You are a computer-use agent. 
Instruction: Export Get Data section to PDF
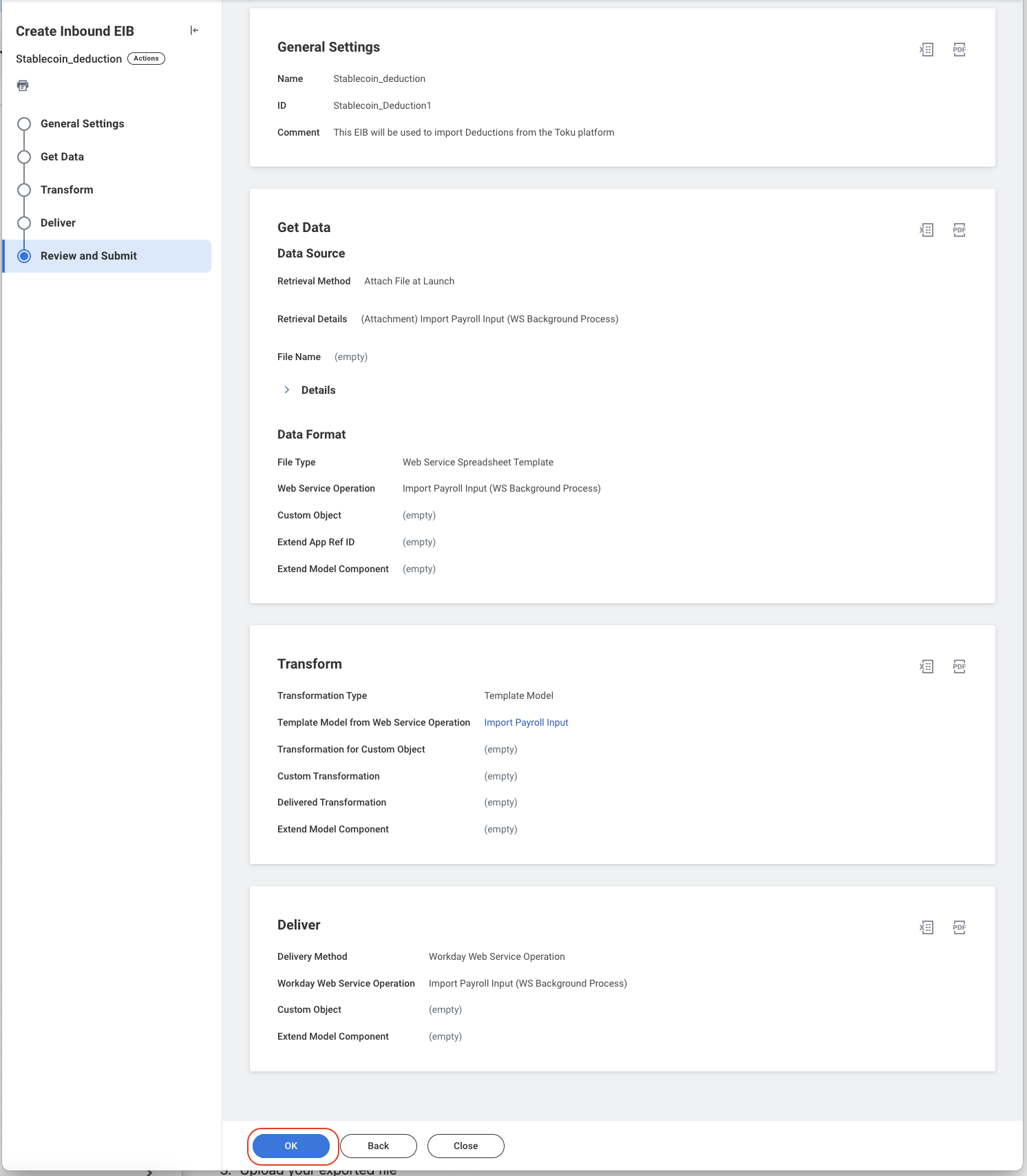pyautogui.click(x=959, y=230)
